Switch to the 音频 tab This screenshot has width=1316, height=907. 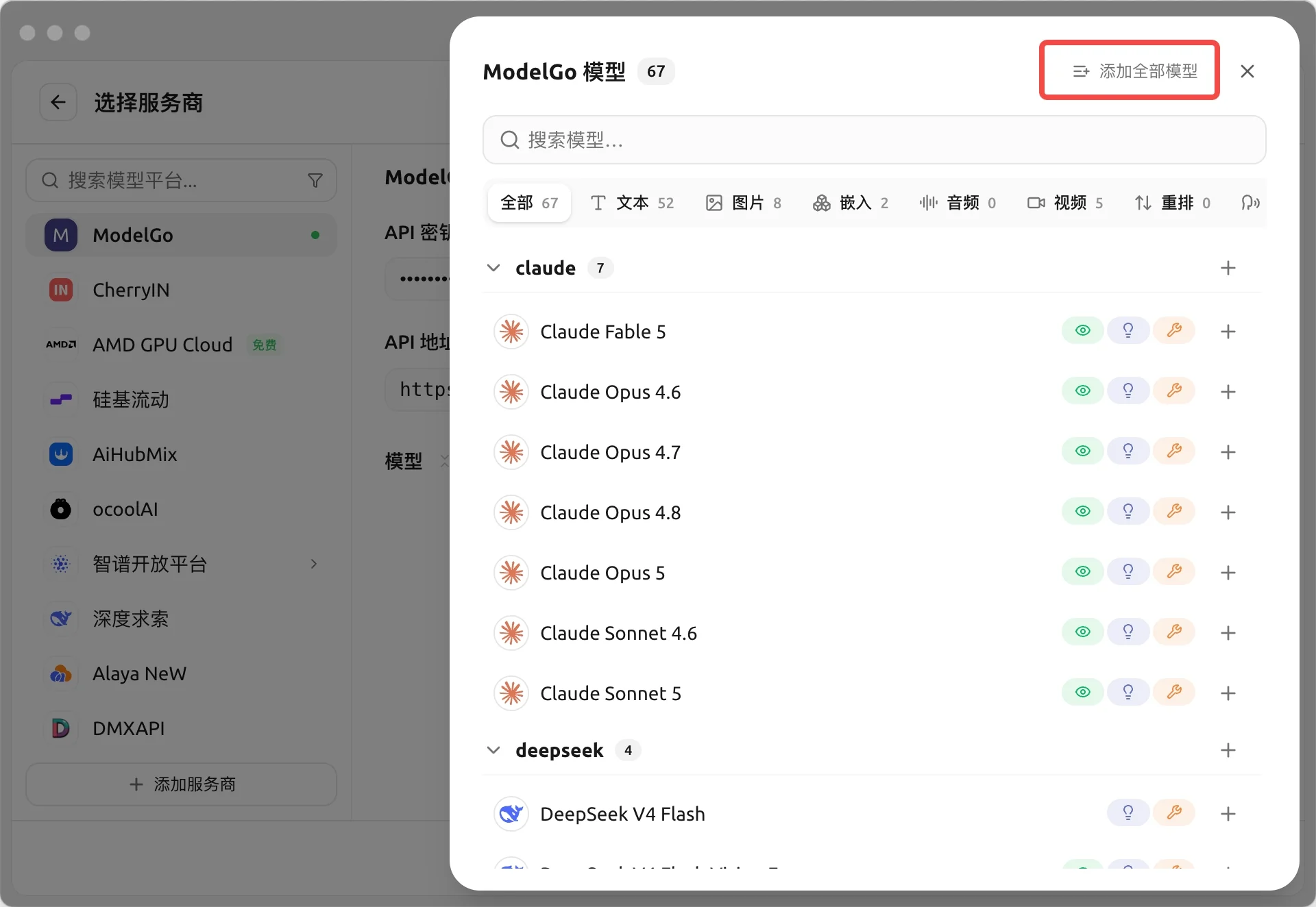pyautogui.click(x=958, y=203)
